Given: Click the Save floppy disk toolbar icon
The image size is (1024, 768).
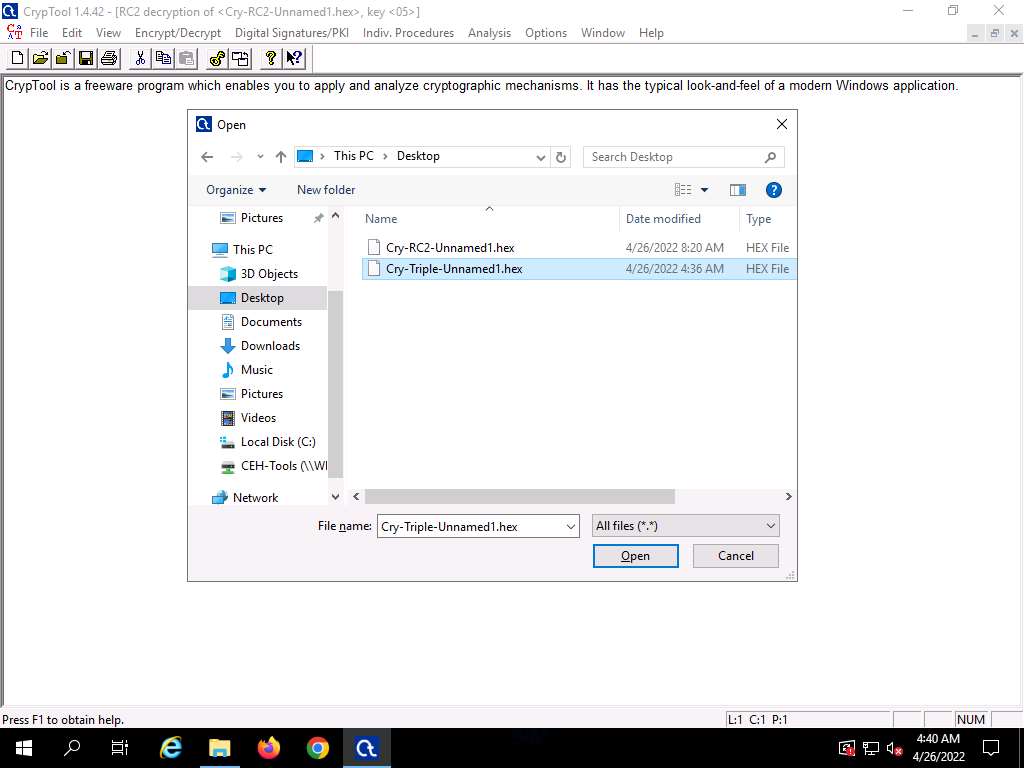Looking at the screenshot, I should coord(86,58).
